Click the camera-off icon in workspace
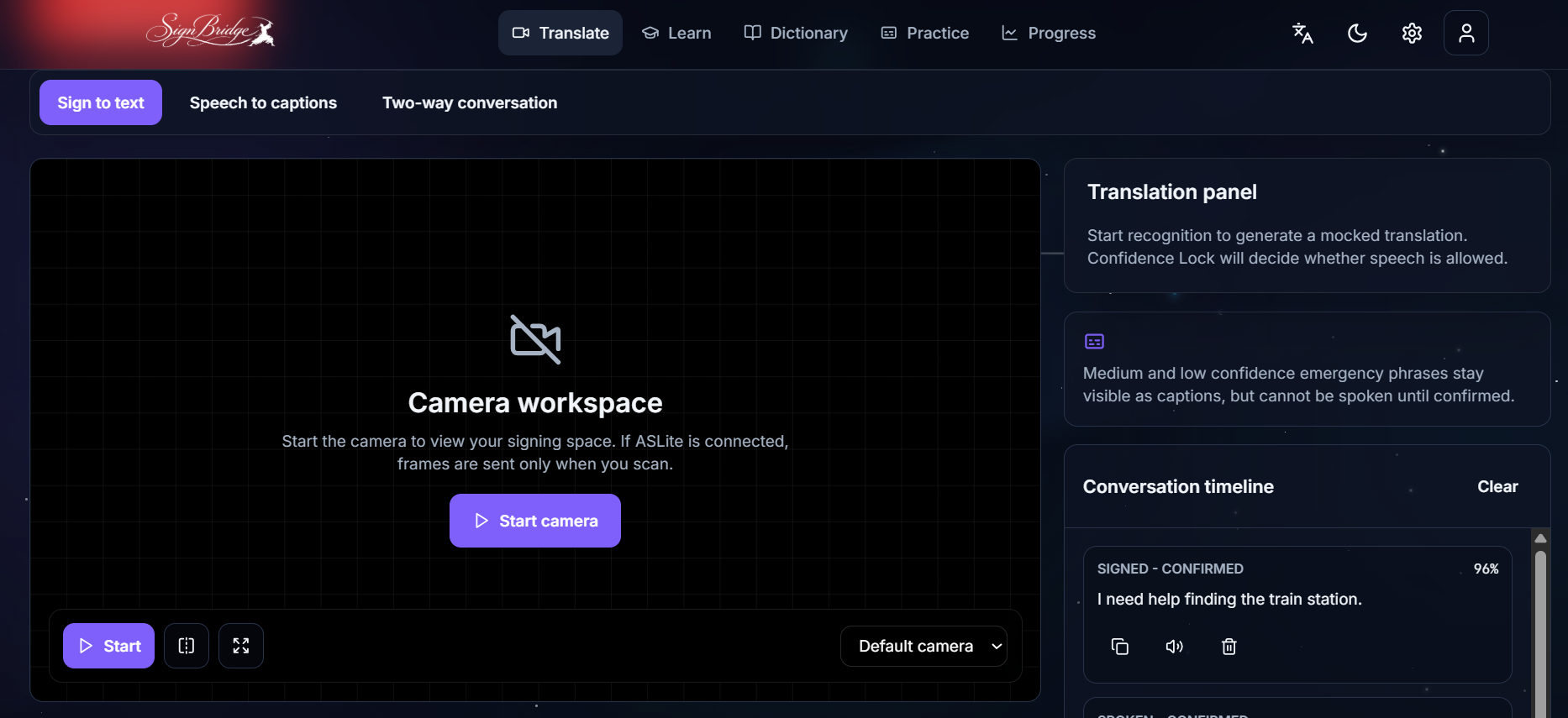Screen dimensions: 1568x718 [535, 339]
